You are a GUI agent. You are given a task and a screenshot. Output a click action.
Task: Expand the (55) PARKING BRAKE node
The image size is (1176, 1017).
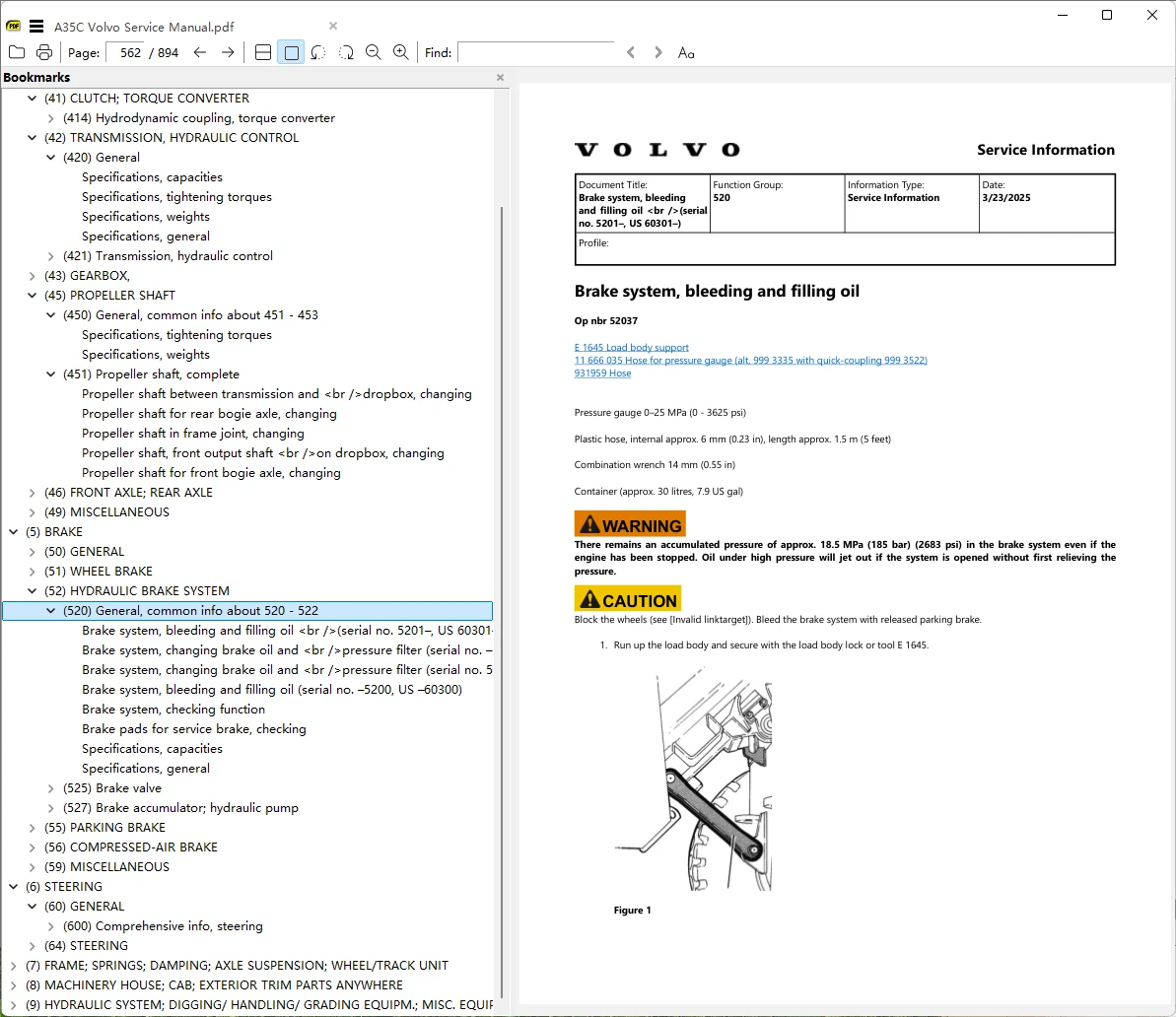33,827
